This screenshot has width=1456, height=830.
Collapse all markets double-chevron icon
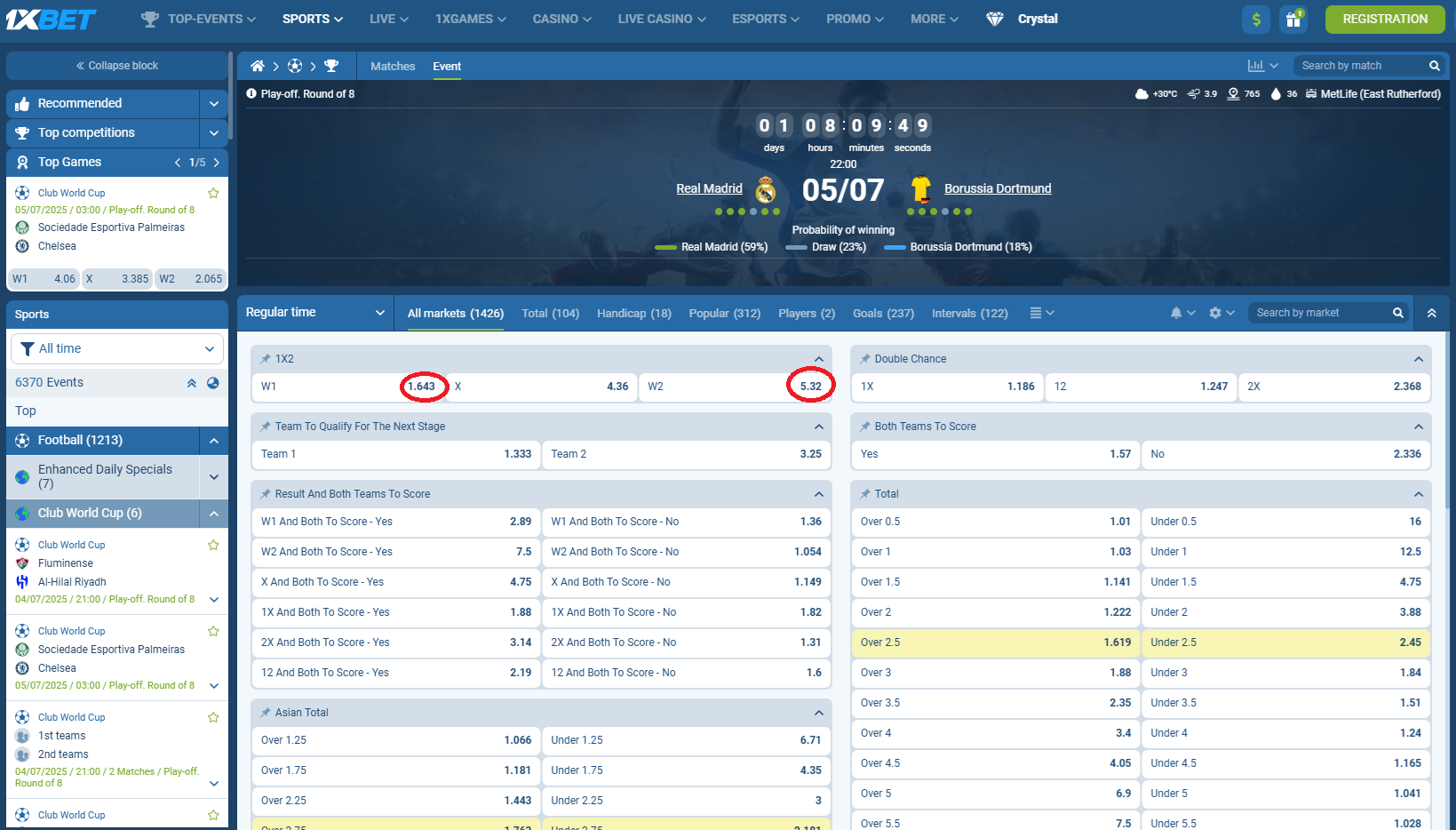(1432, 313)
